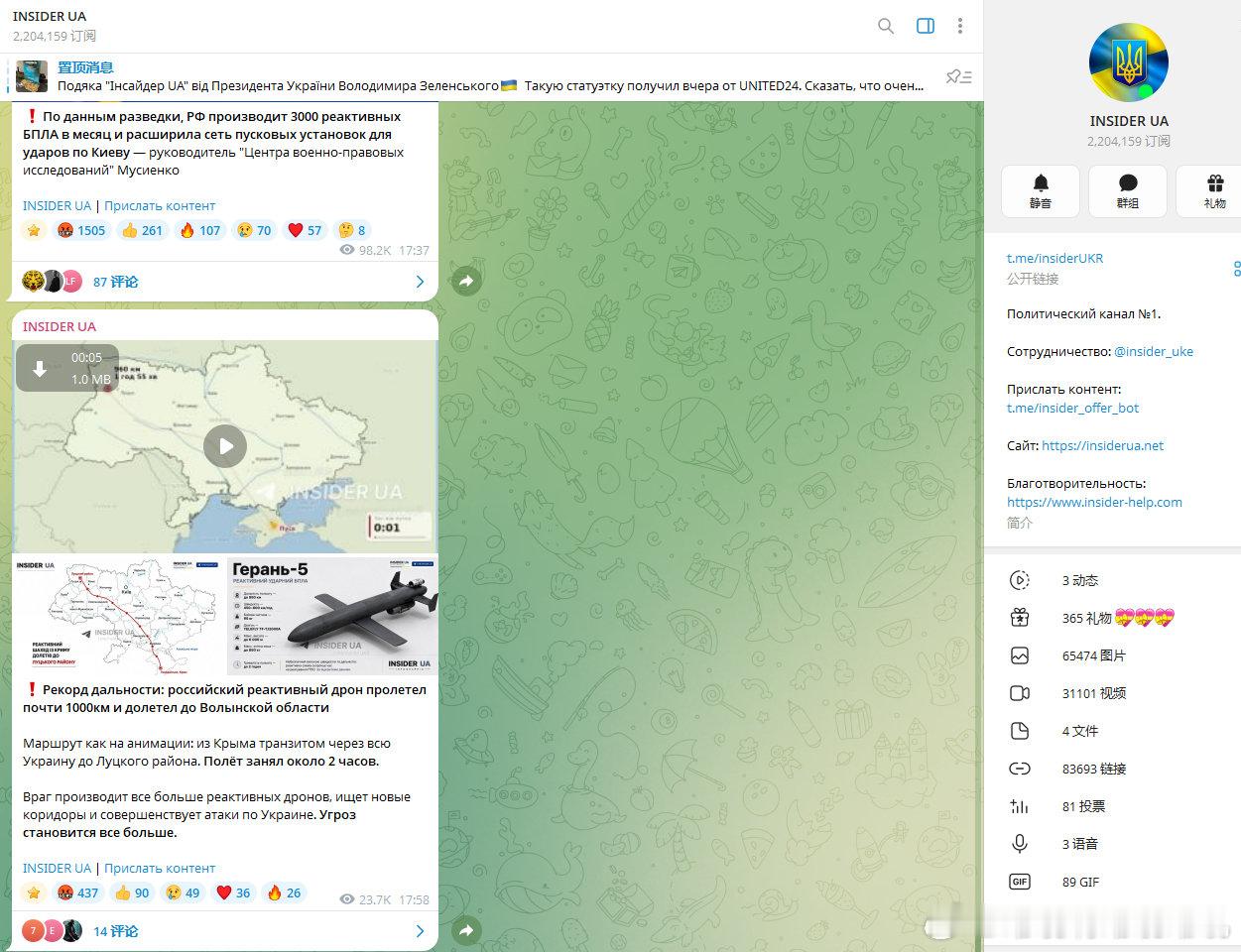Toggle heart reaction with 57 count
1241x952 pixels.
306,230
